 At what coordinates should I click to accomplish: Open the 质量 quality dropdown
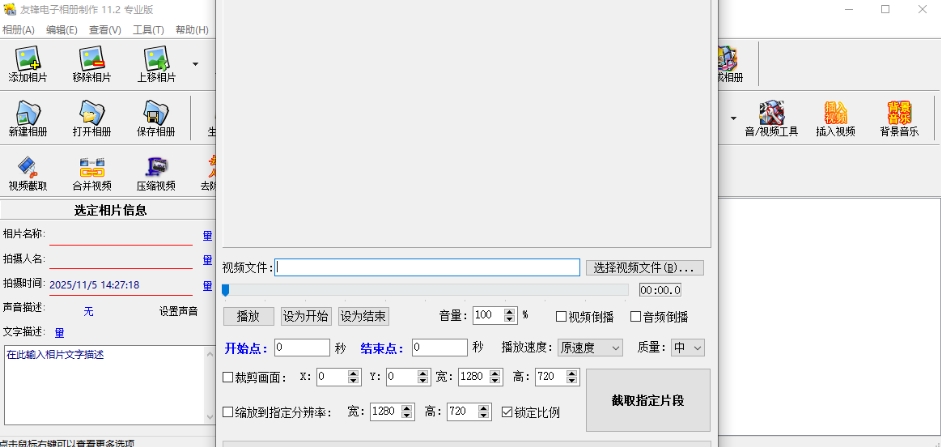[688, 347]
